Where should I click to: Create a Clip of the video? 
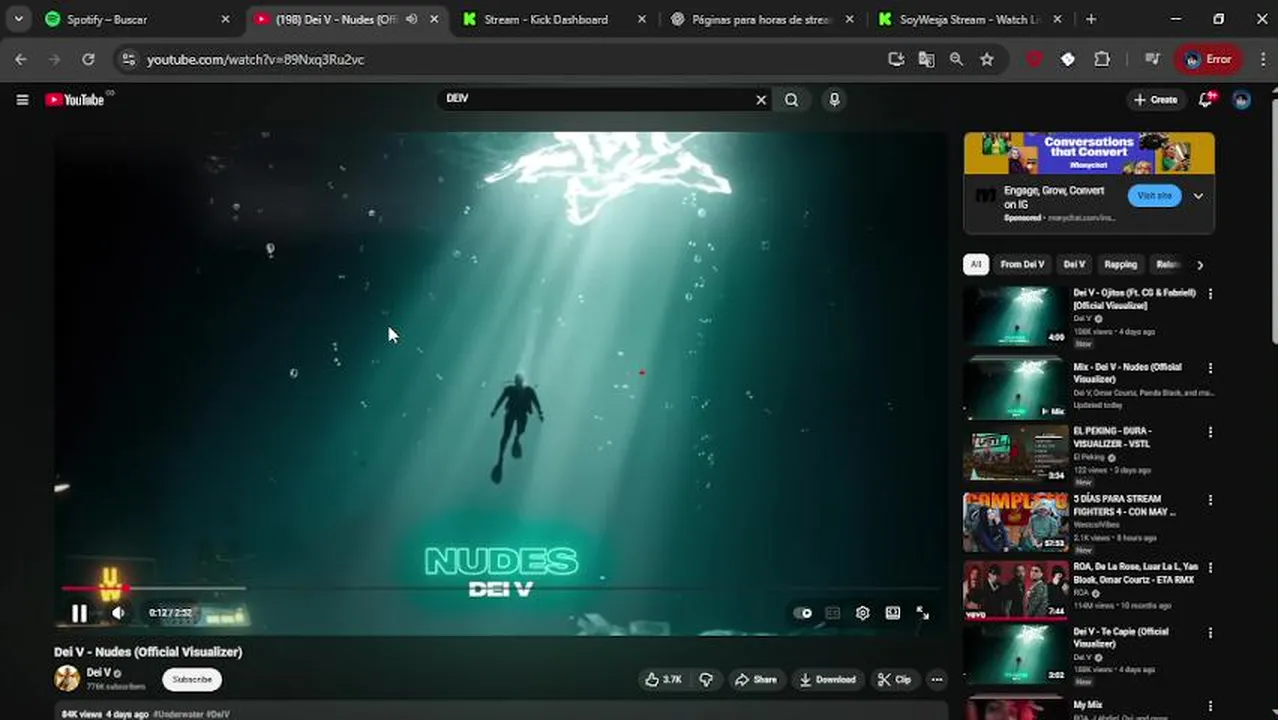click(x=894, y=679)
